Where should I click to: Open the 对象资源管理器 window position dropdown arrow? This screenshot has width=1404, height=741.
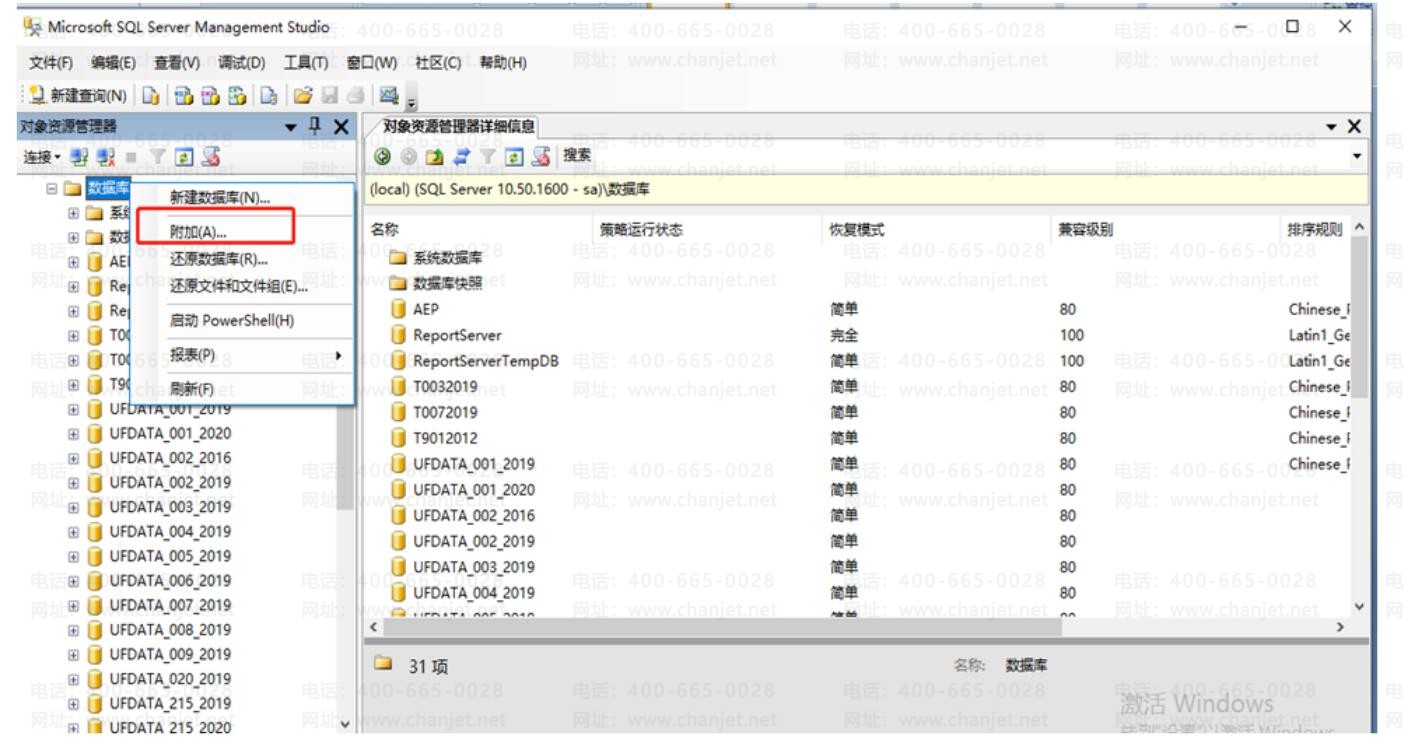coord(290,126)
